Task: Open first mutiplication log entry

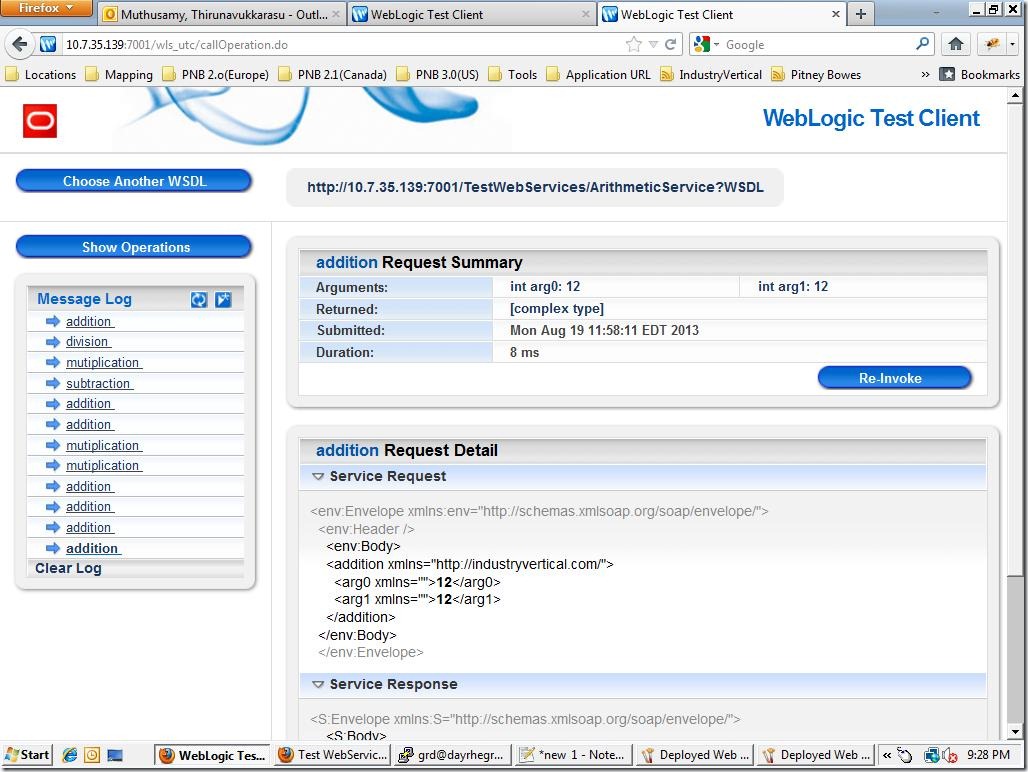Action: (x=104, y=362)
